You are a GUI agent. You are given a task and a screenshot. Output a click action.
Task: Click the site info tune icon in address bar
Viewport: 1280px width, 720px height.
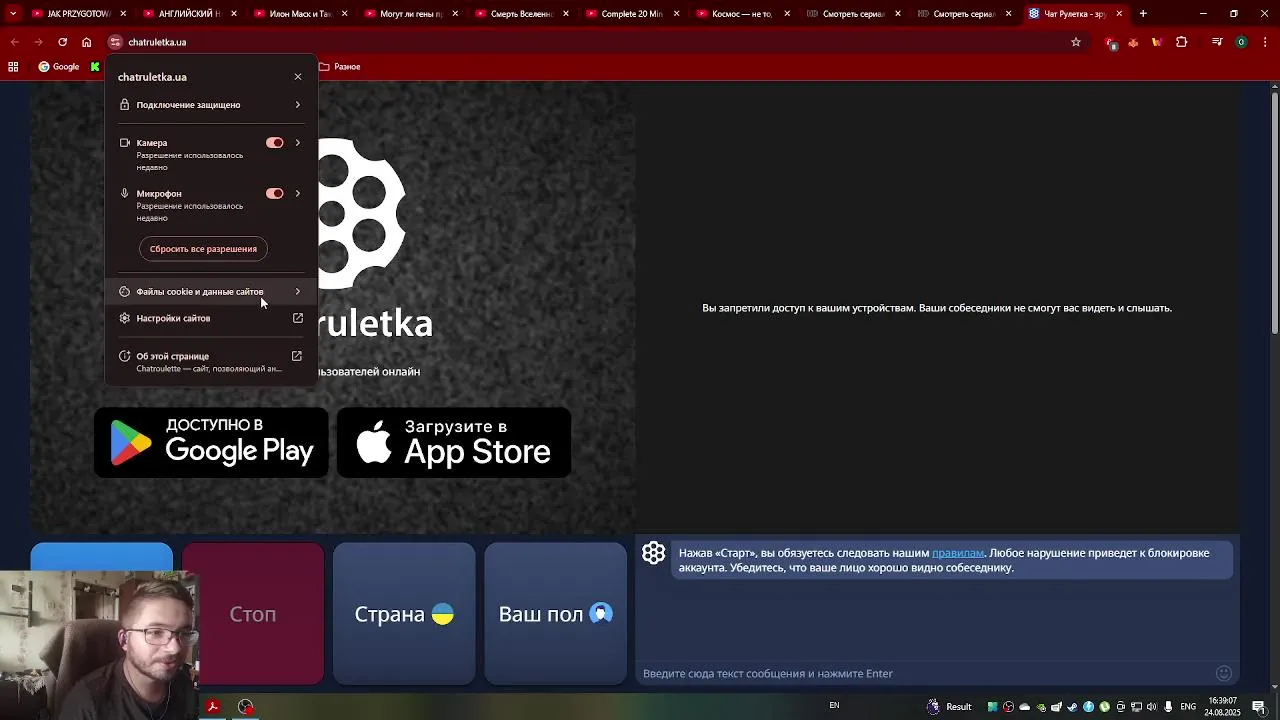[115, 42]
